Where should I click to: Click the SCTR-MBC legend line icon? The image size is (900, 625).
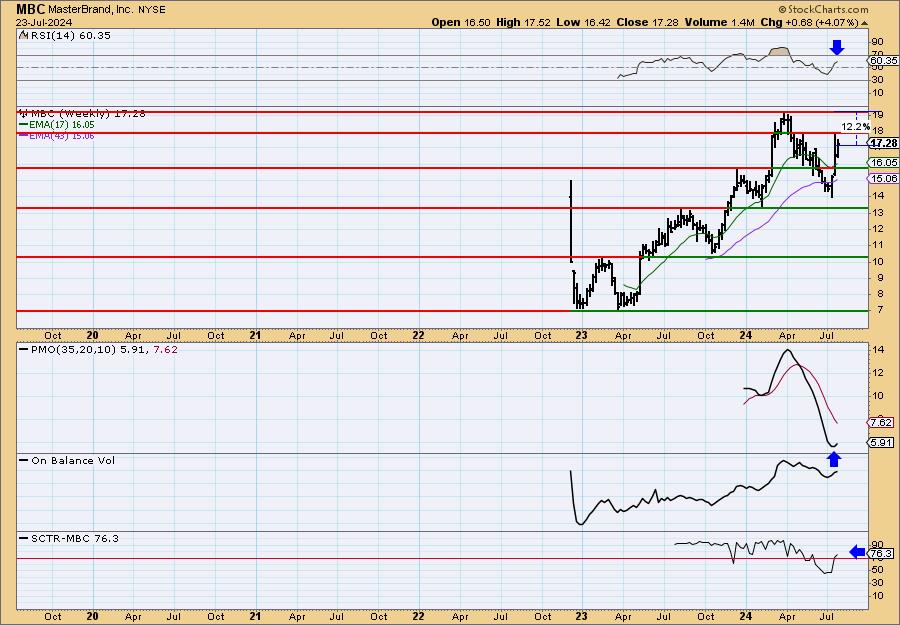click(x=24, y=538)
